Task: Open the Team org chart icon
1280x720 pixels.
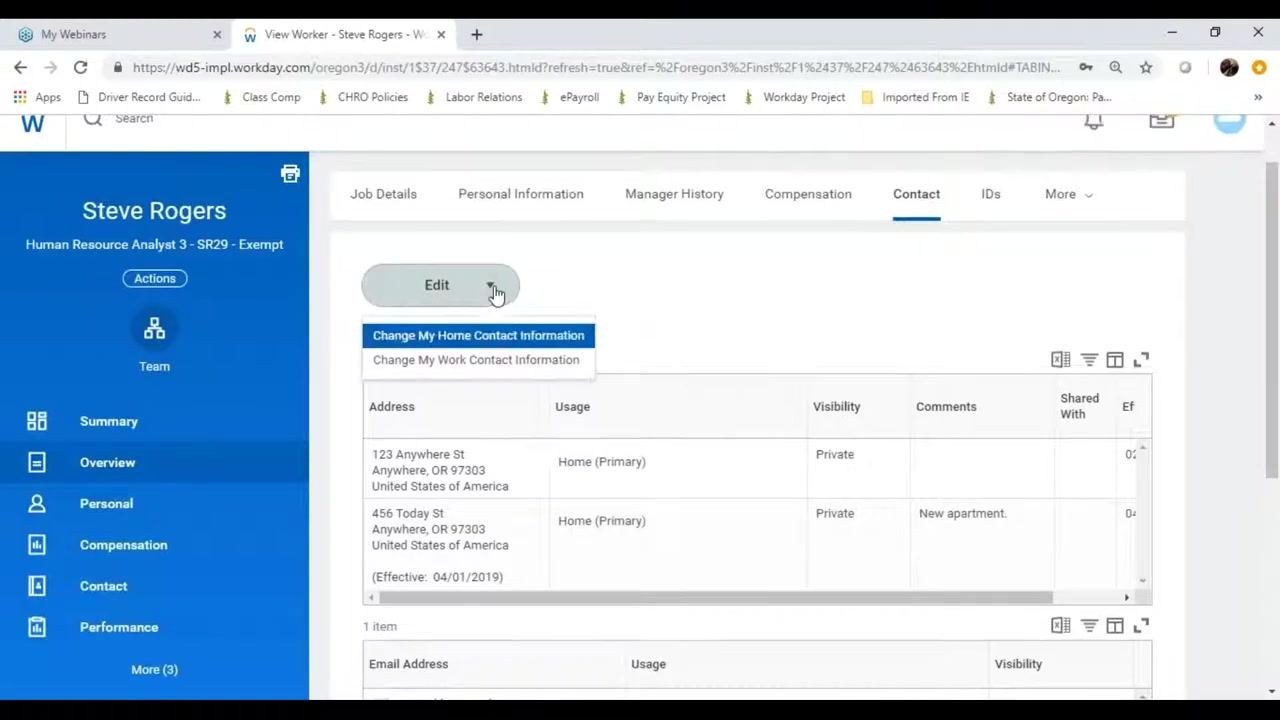Action: pos(154,329)
